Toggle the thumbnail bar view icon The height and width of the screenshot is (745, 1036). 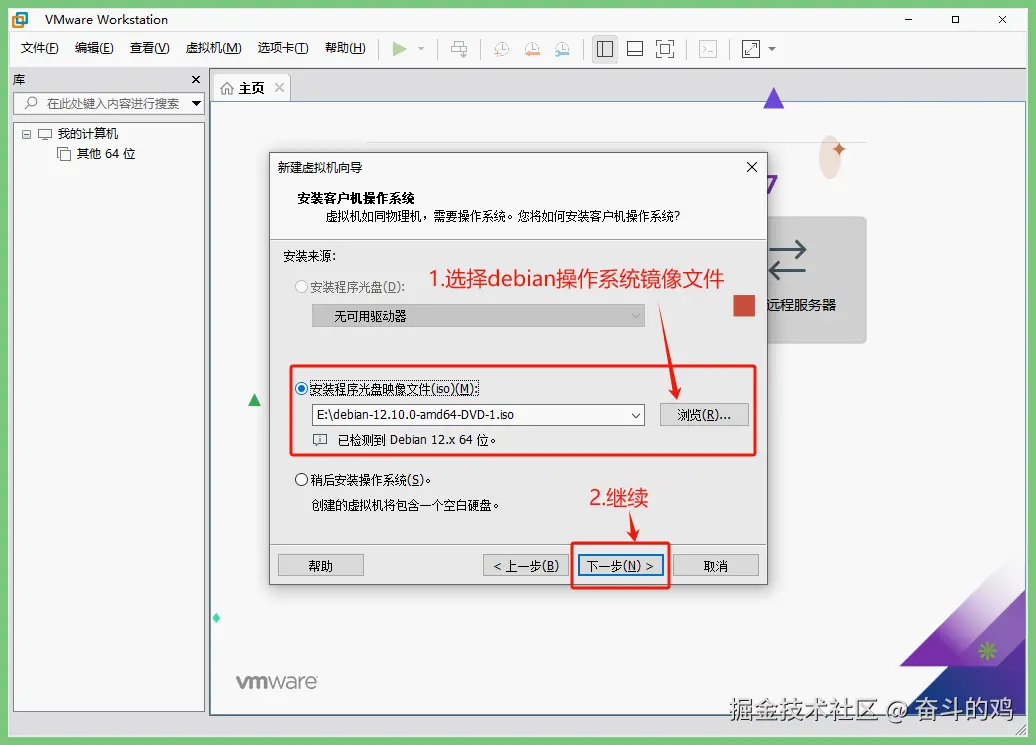[x=635, y=49]
